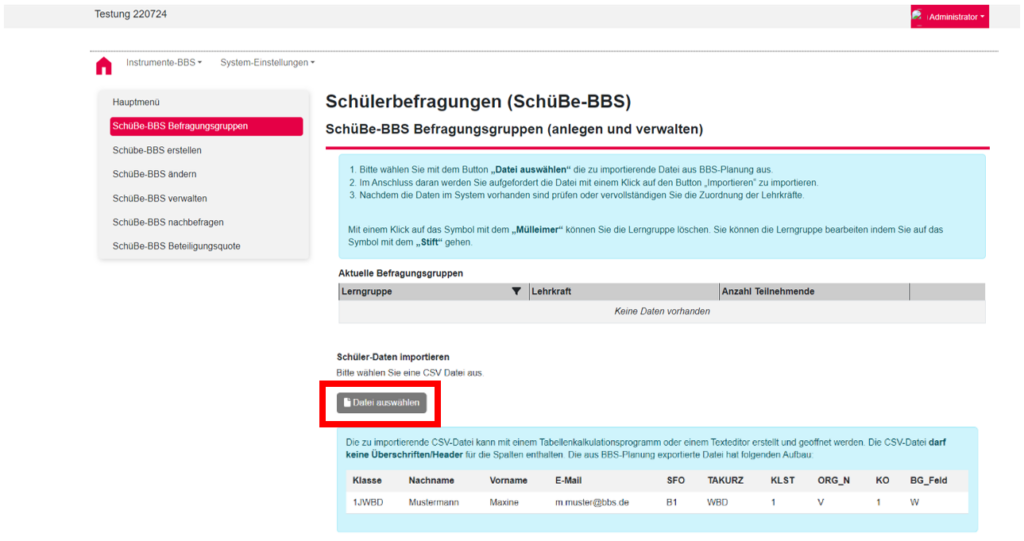Image resolution: width=1024 pixels, height=541 pixels.
Task: Click the example email m.muster@bbs.de cell
Action: click(592, 502)
